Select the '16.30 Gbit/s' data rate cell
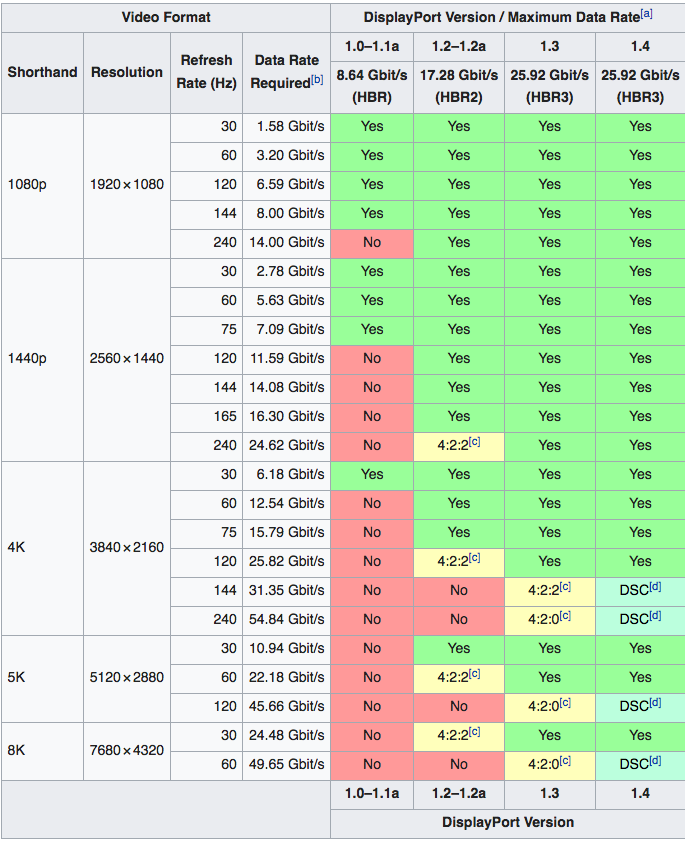This screenshot has width=685, height=841. pos(286,417)
